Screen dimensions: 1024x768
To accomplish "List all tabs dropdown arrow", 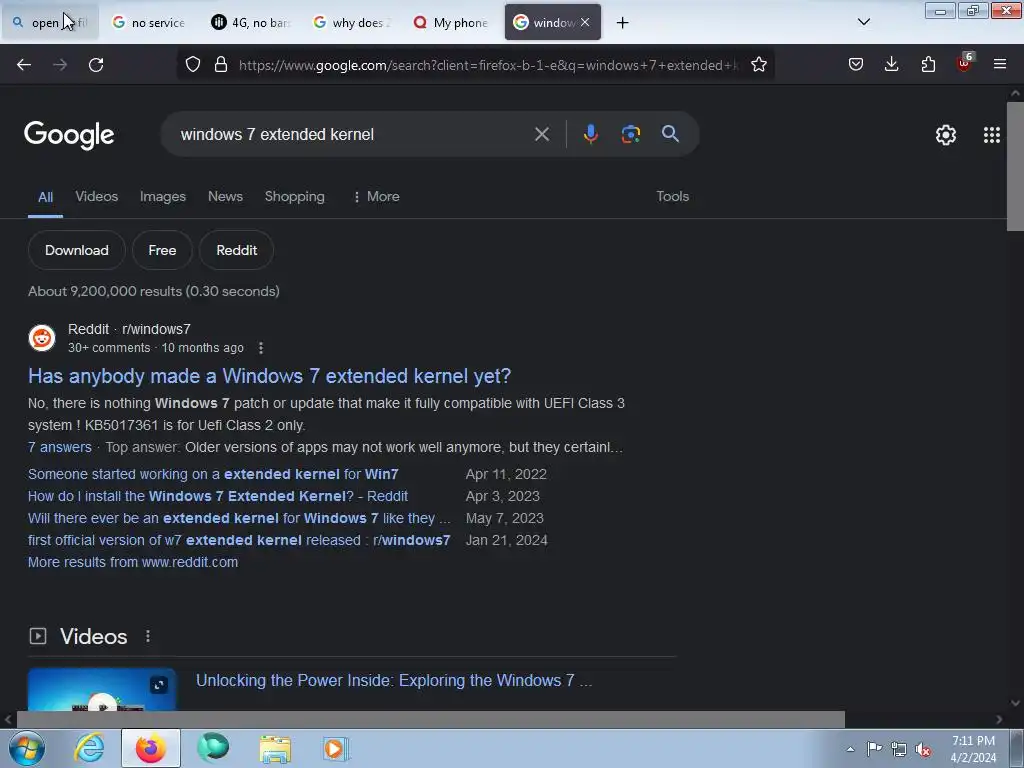I will click(x=863, y=22).
